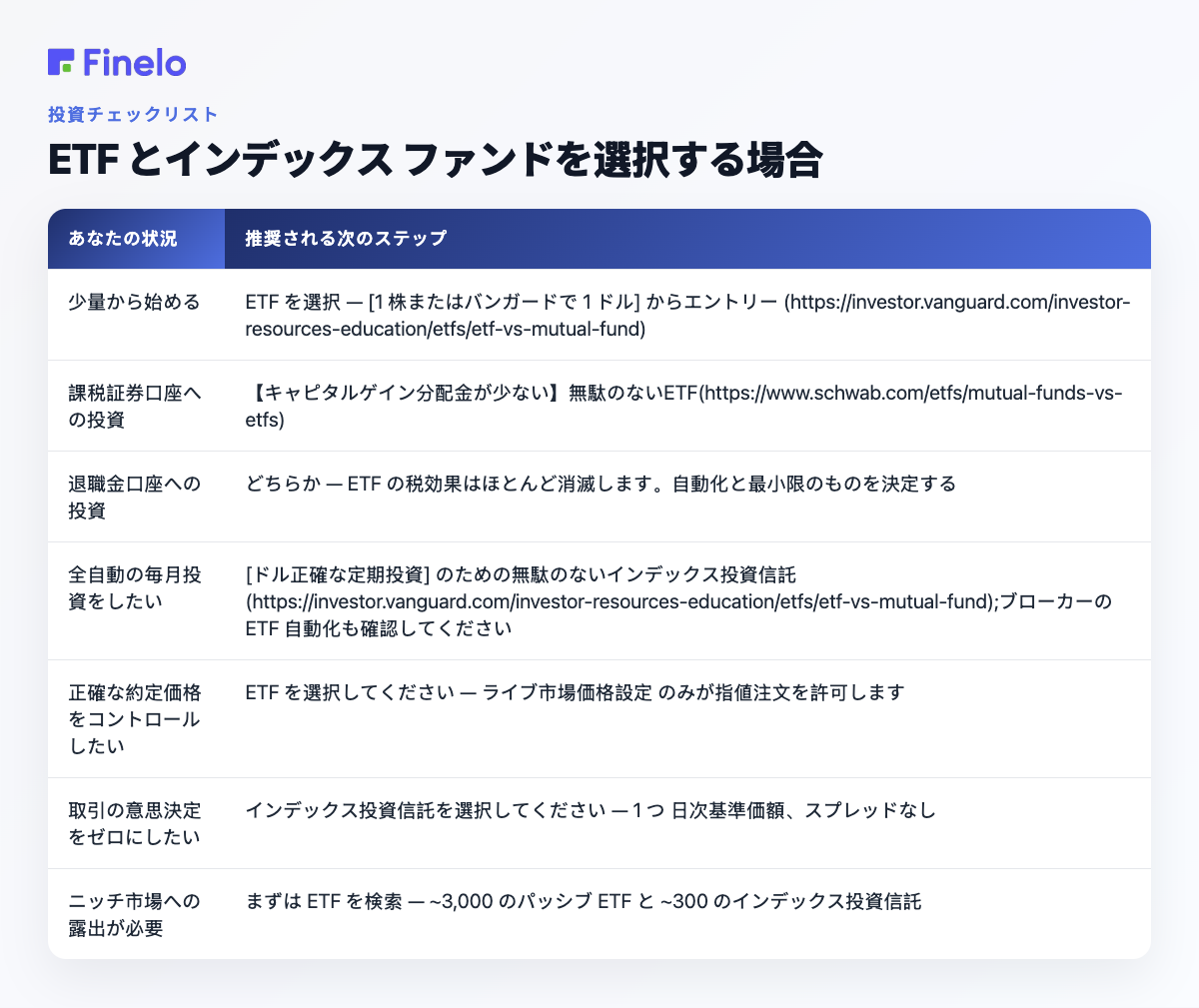Click the ~3,000 のパッシブ ETF recommendation text
The width and height of the screenshot is (1199, 1008).
pos(530,901)
